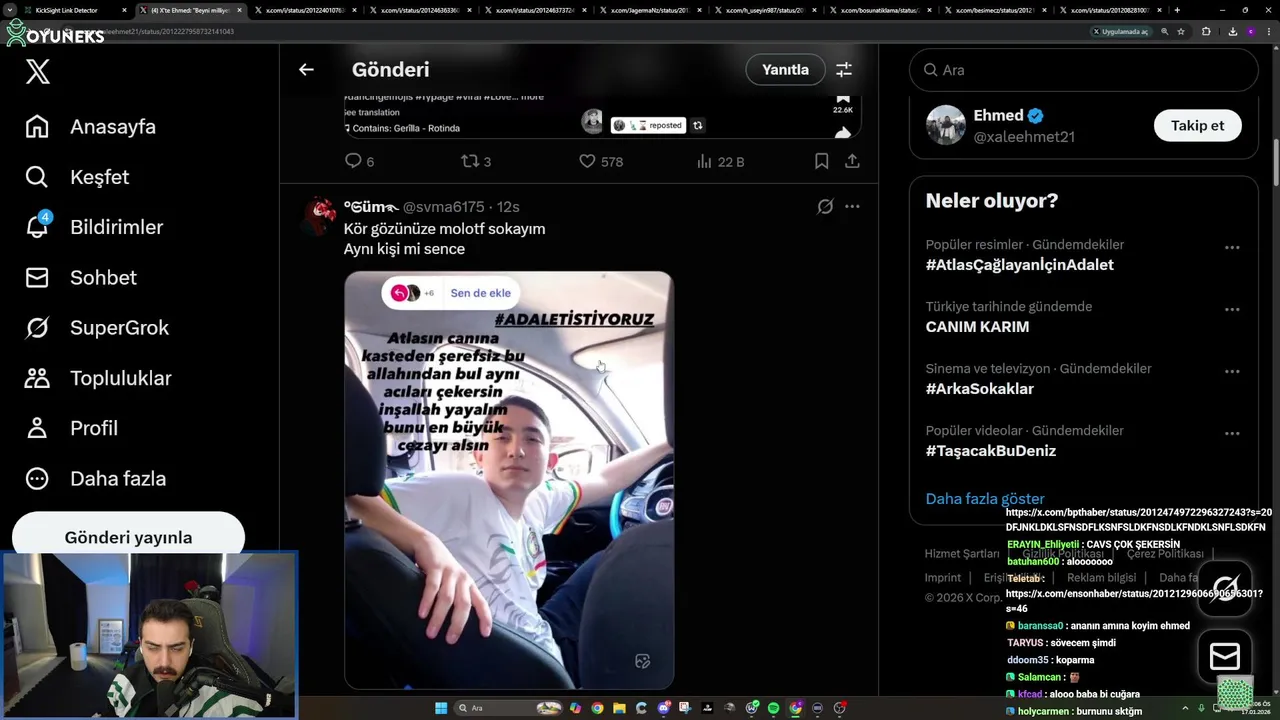Image resolution: width=1280 pixels, height=720 pixels.
Task: Open File Explorer from the taskbar
Action: [x=620, y=708]
